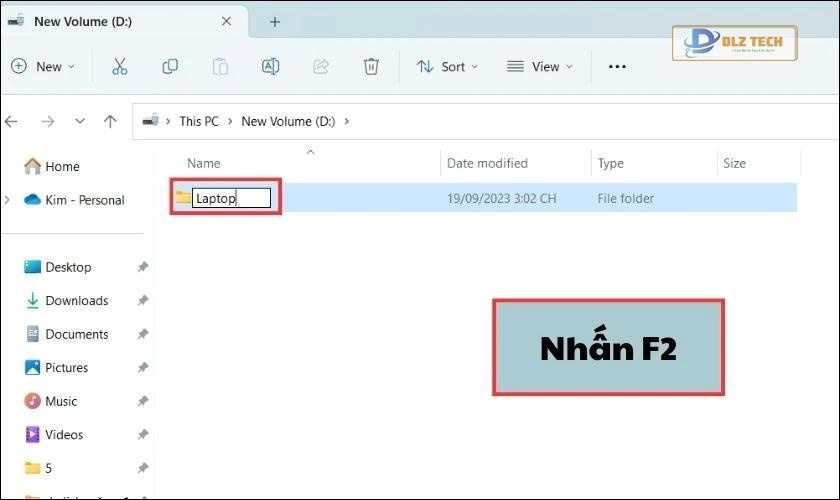The height and width of the screenshot is (500, 840).
Task: Open the Sort dropdown menu
Action: (447, 66)
